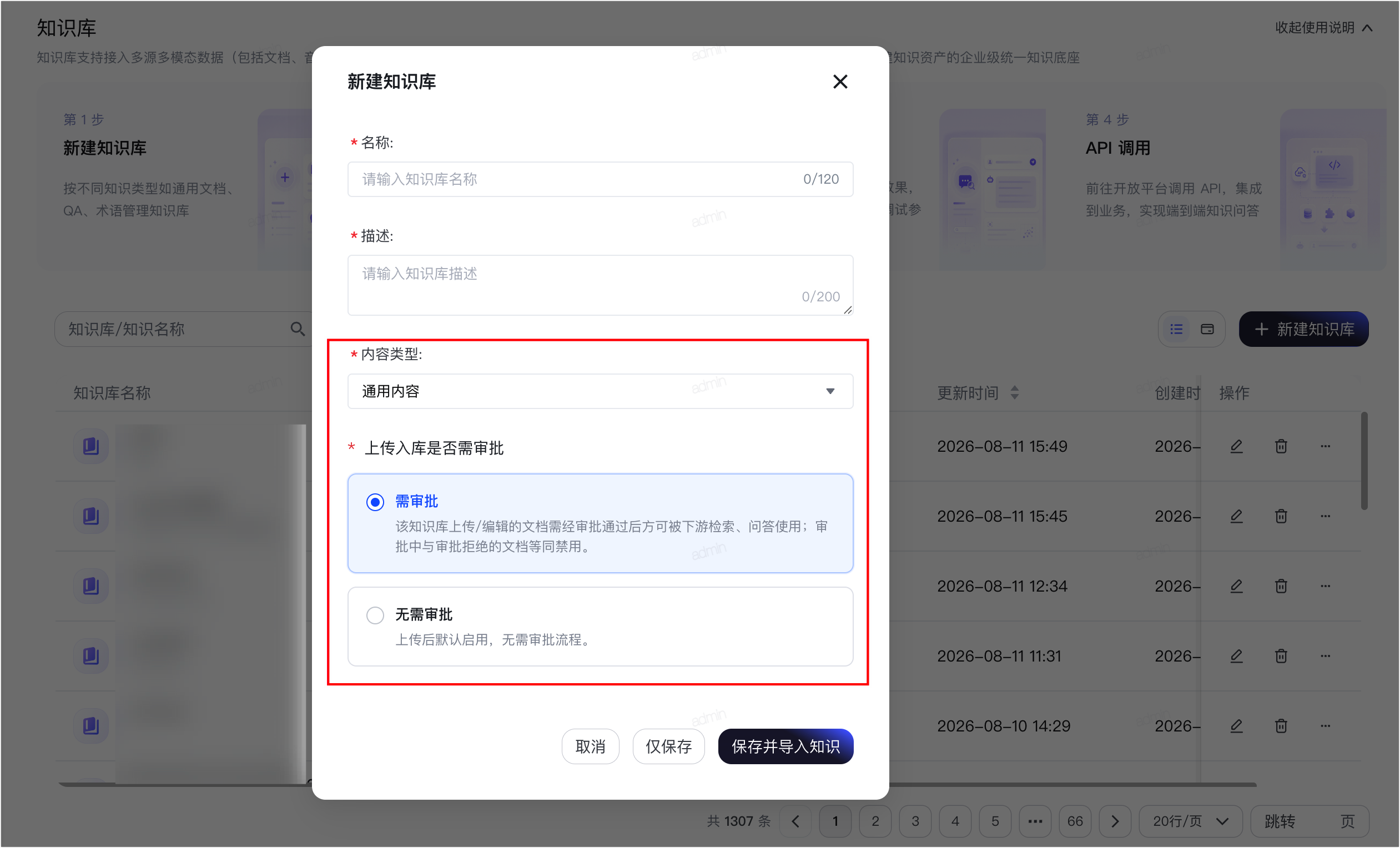The image size is (1400, 848).
Task: Click the pagination ellipsis button
Action: click(x=1035, y=821)
